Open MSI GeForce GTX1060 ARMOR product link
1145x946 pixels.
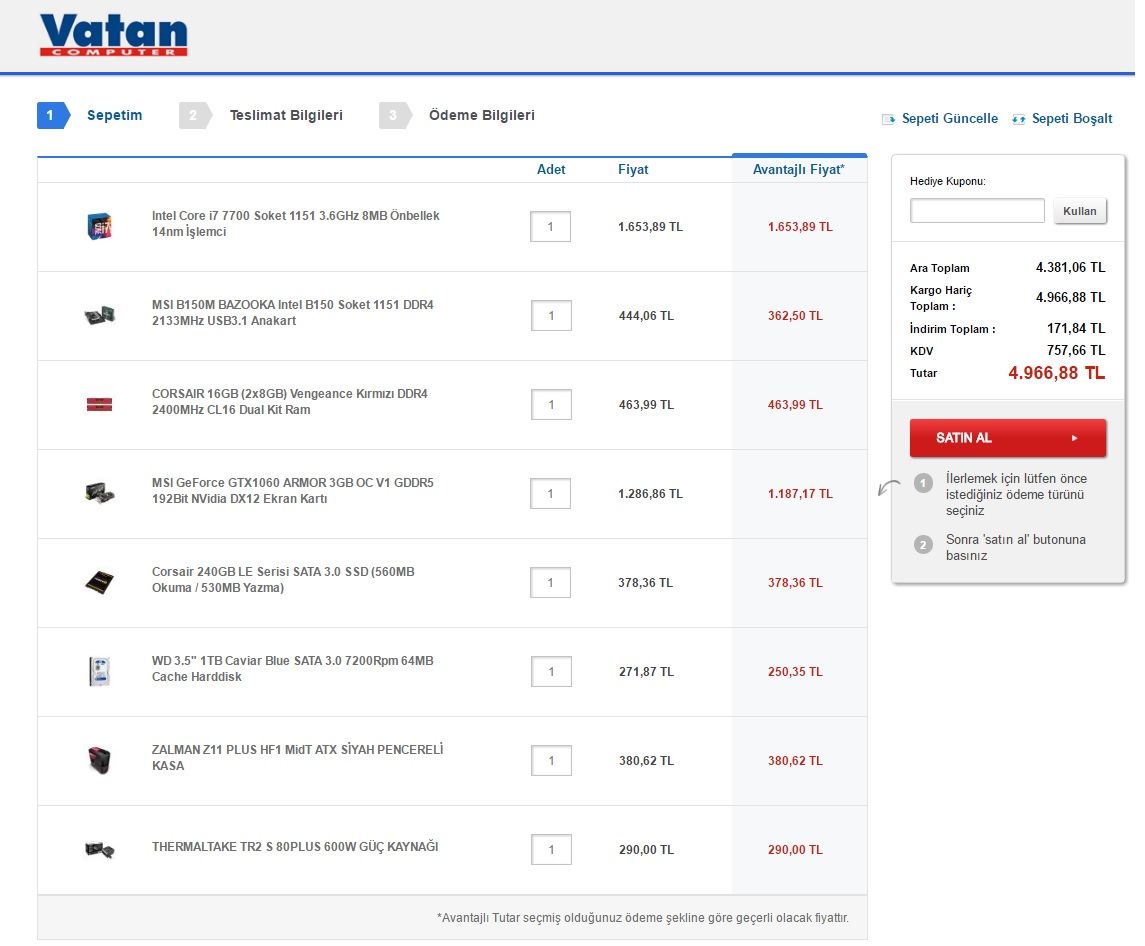coord(293,491)
